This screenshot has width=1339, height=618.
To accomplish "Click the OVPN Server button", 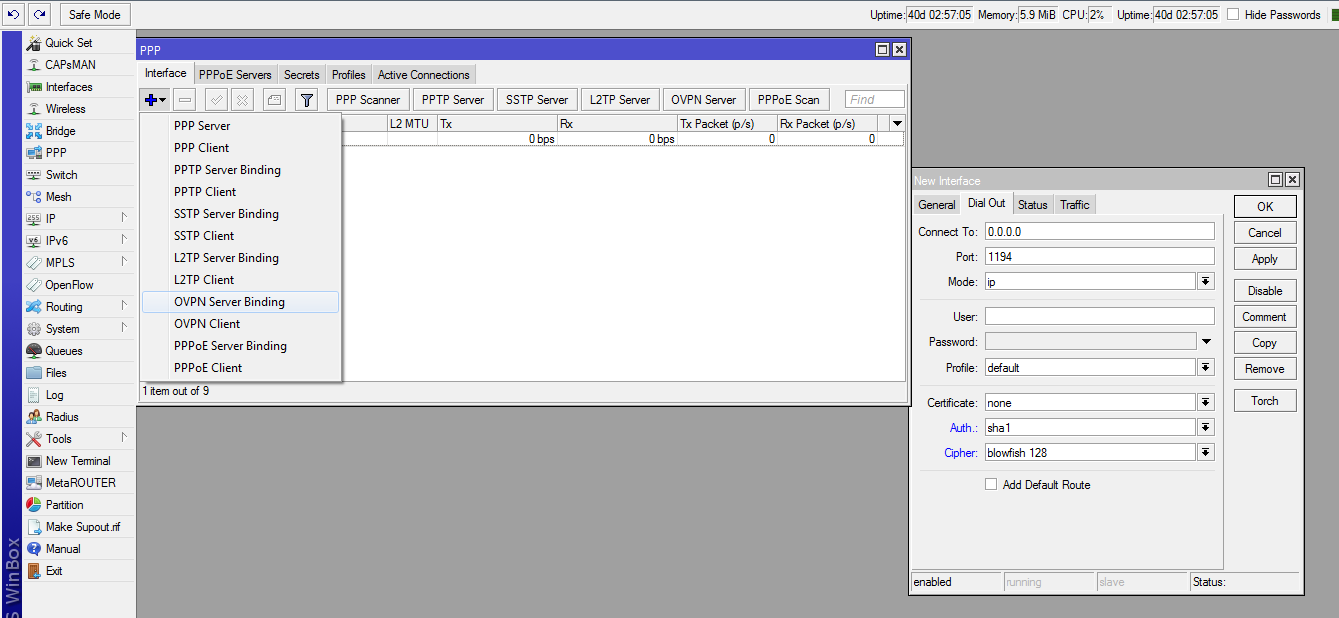I will click(x=704, y=100).
